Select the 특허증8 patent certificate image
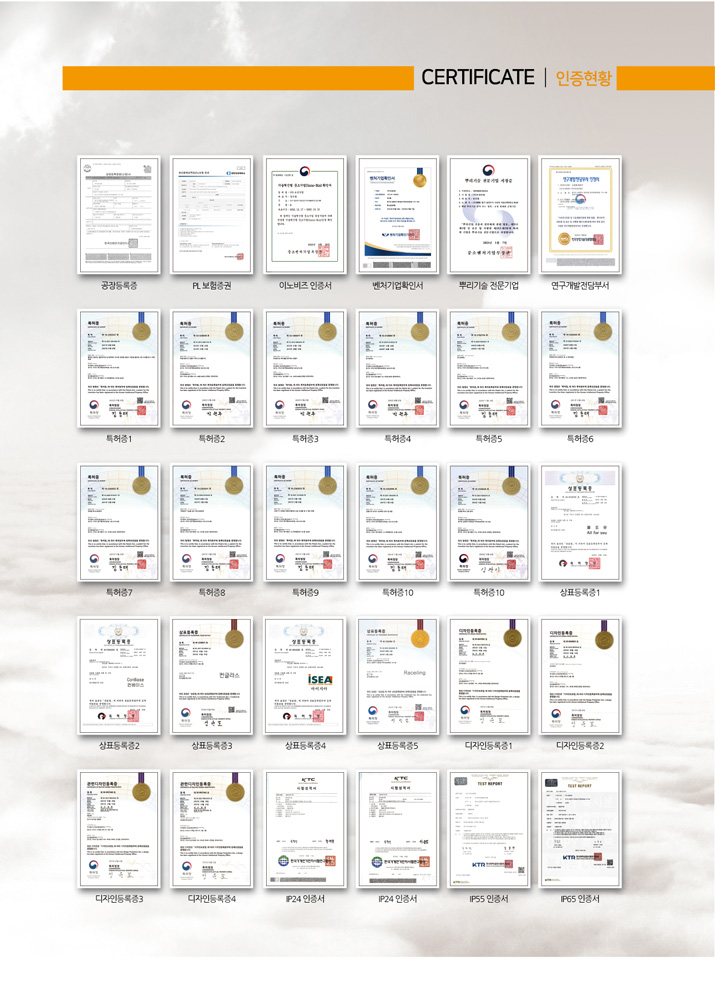This screenshot has height=1000, width=715. coord(211,522)
